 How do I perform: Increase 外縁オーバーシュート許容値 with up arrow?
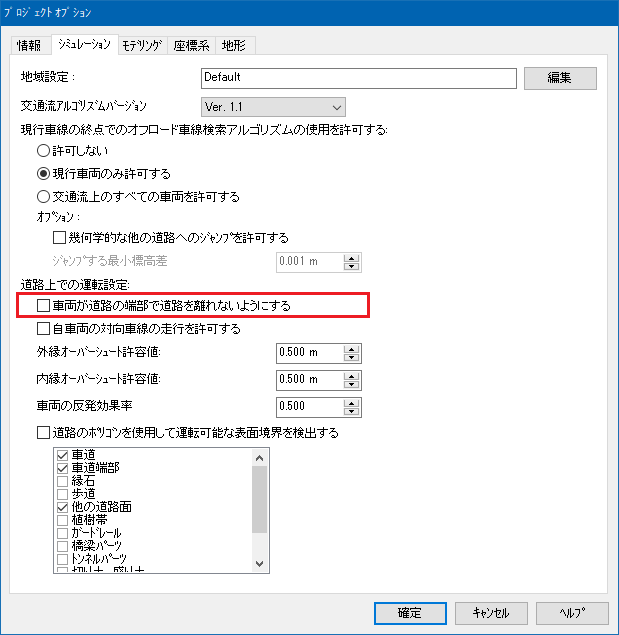[351, 349]
